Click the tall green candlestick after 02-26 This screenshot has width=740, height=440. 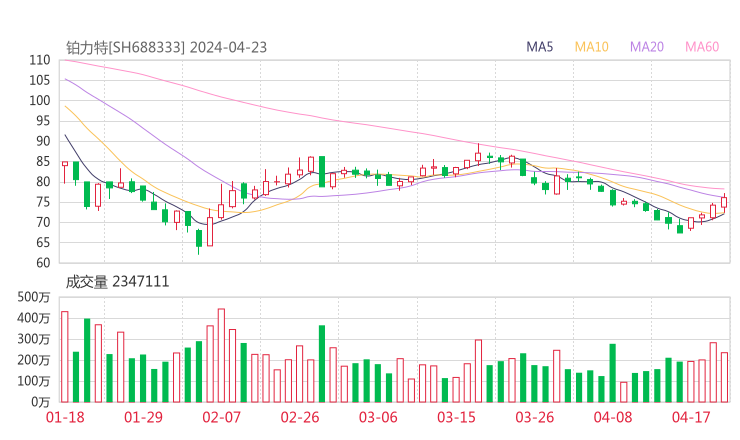pos(322,171)
